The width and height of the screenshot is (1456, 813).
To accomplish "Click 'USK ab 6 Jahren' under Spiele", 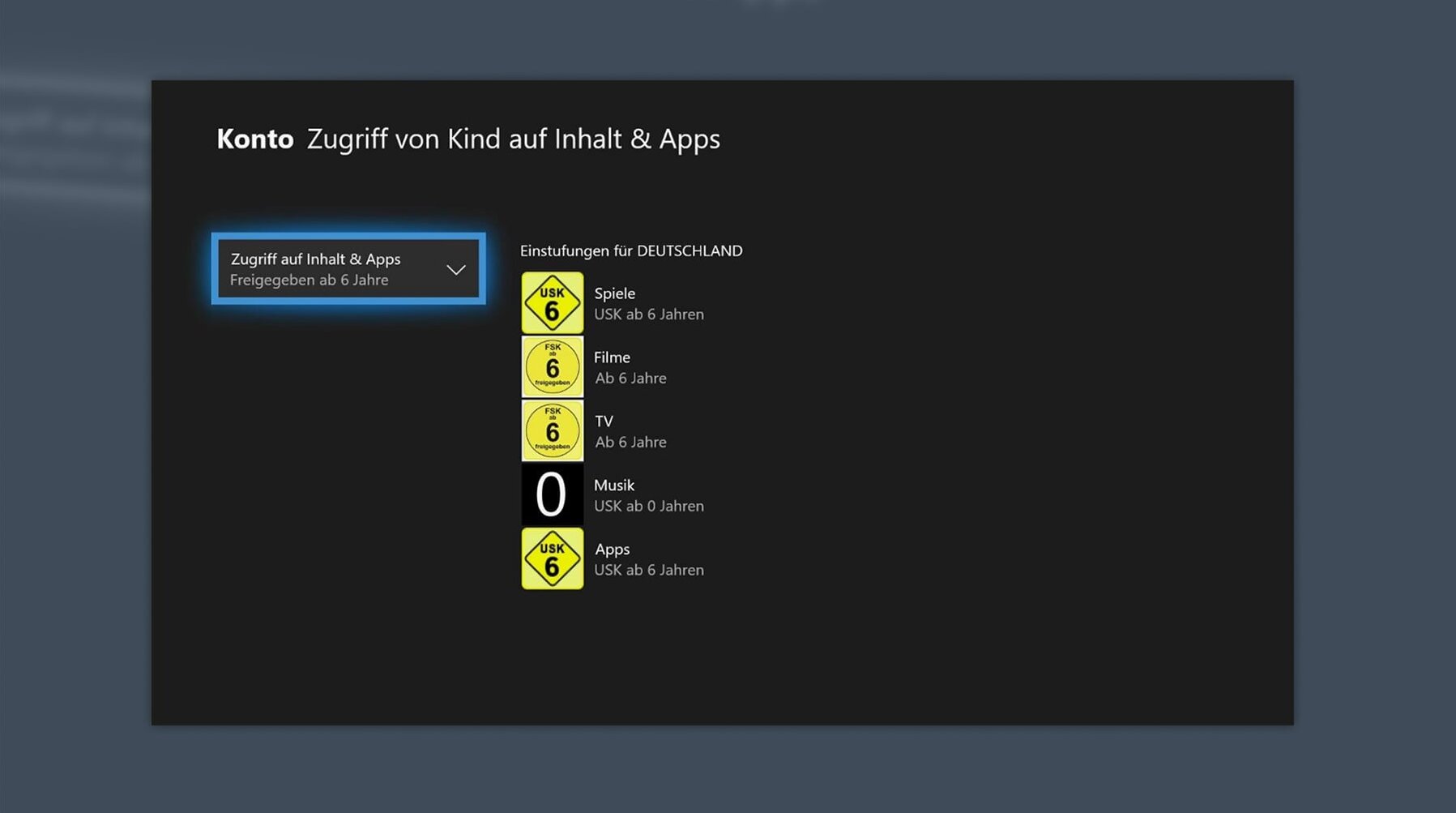I will 648,315.
